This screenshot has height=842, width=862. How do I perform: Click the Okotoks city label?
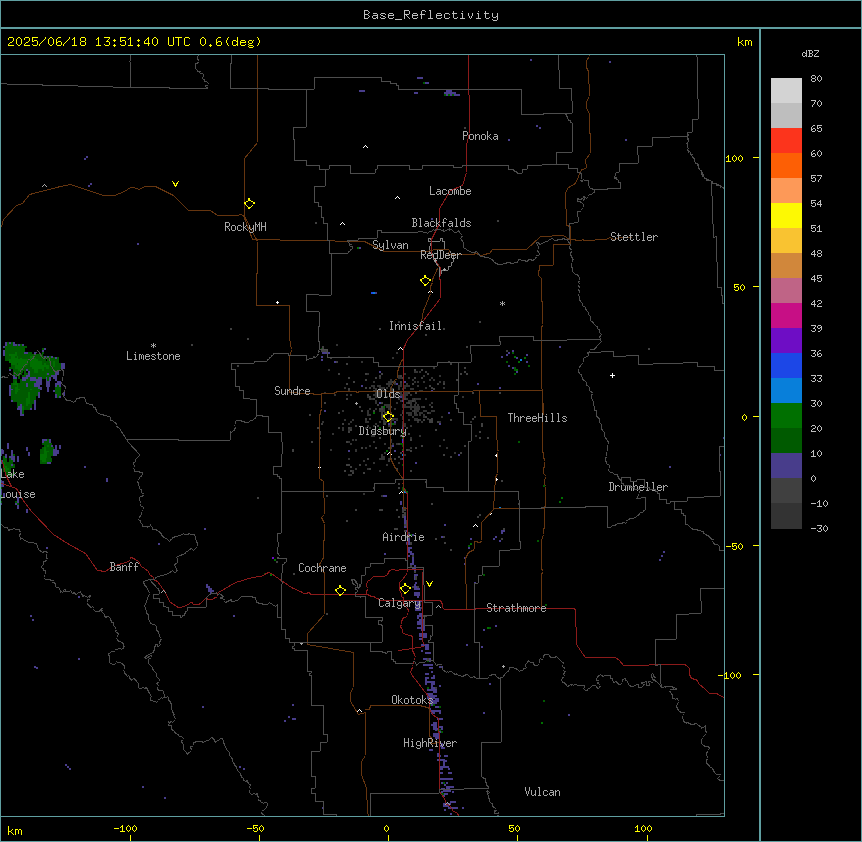[412, 700]
